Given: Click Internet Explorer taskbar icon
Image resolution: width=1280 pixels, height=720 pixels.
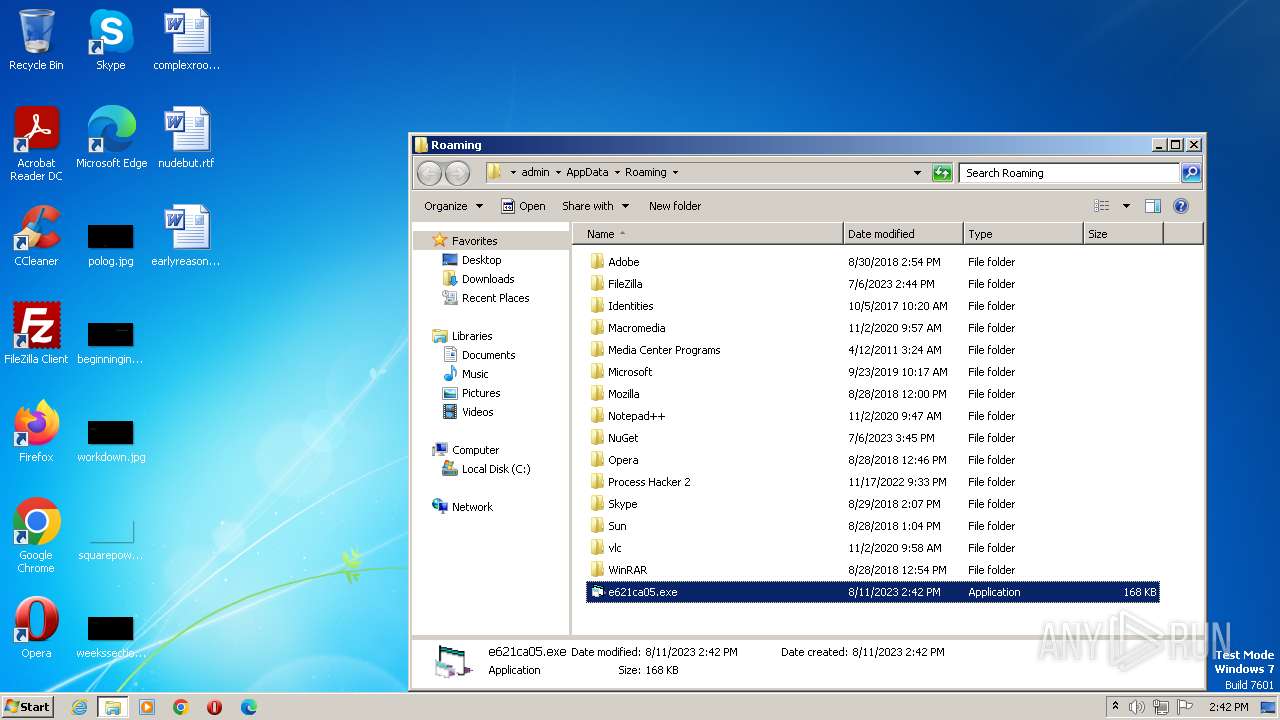Looking at the screenshot, I should (79, 707).
